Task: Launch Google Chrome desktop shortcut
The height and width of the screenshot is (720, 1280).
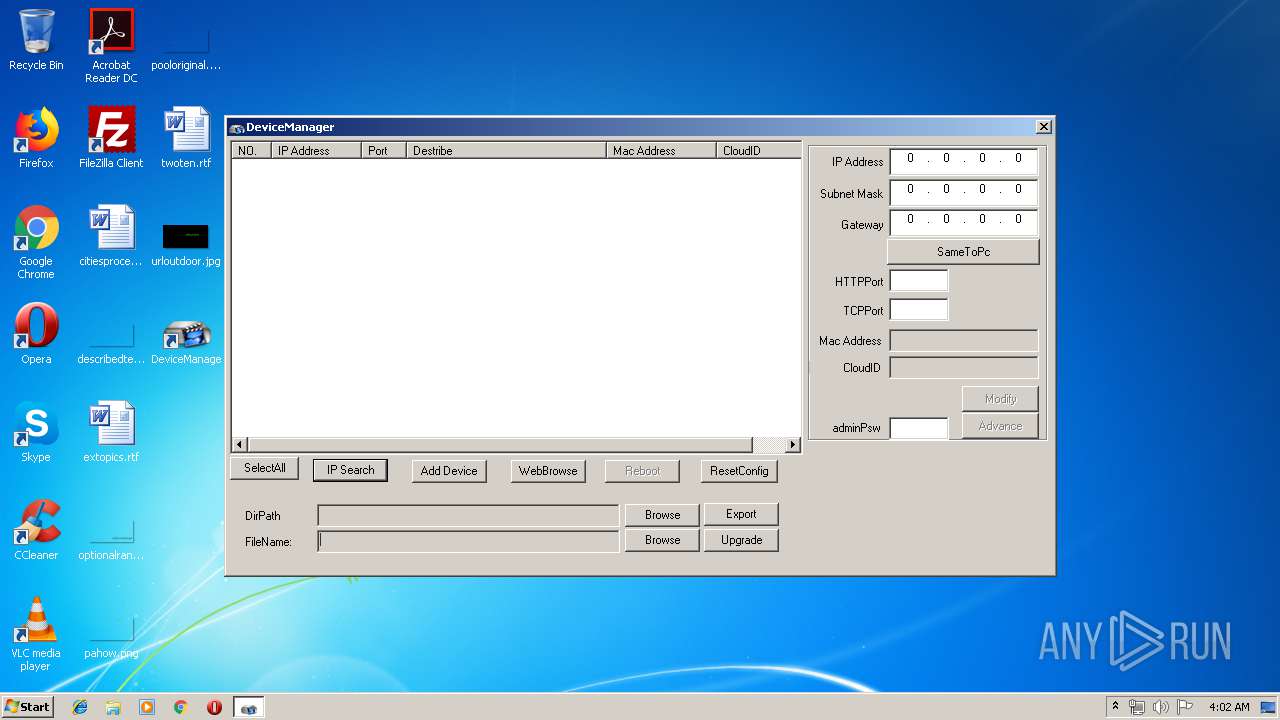Action: coord(36,242)
